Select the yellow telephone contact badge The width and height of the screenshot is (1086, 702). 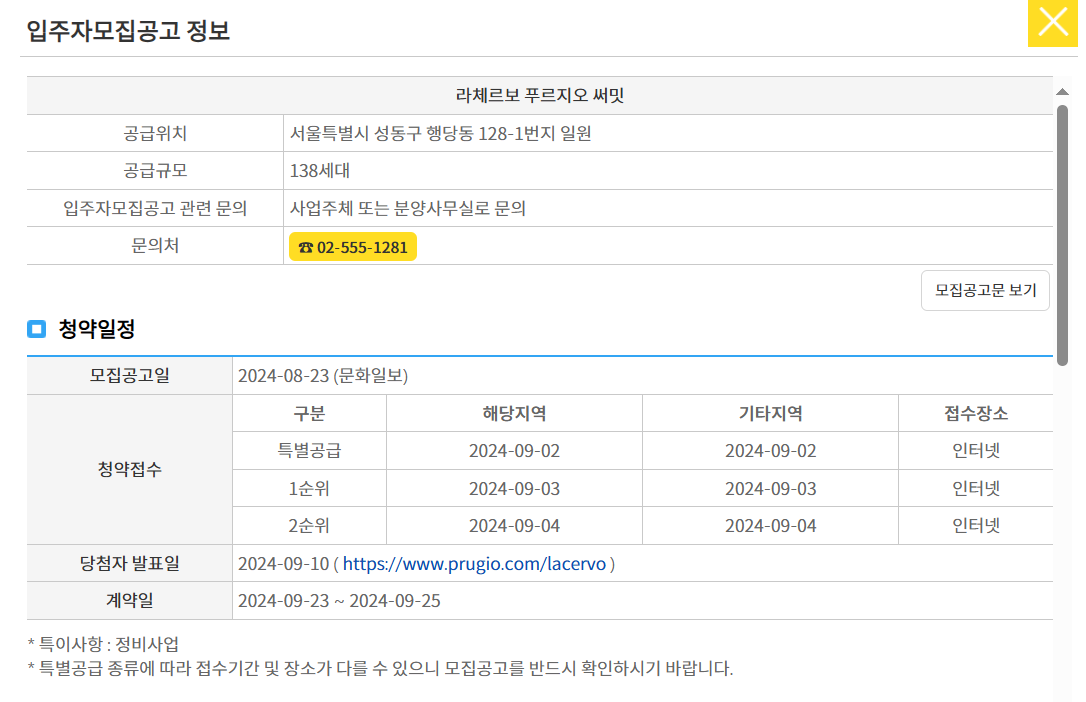[352, 245]
